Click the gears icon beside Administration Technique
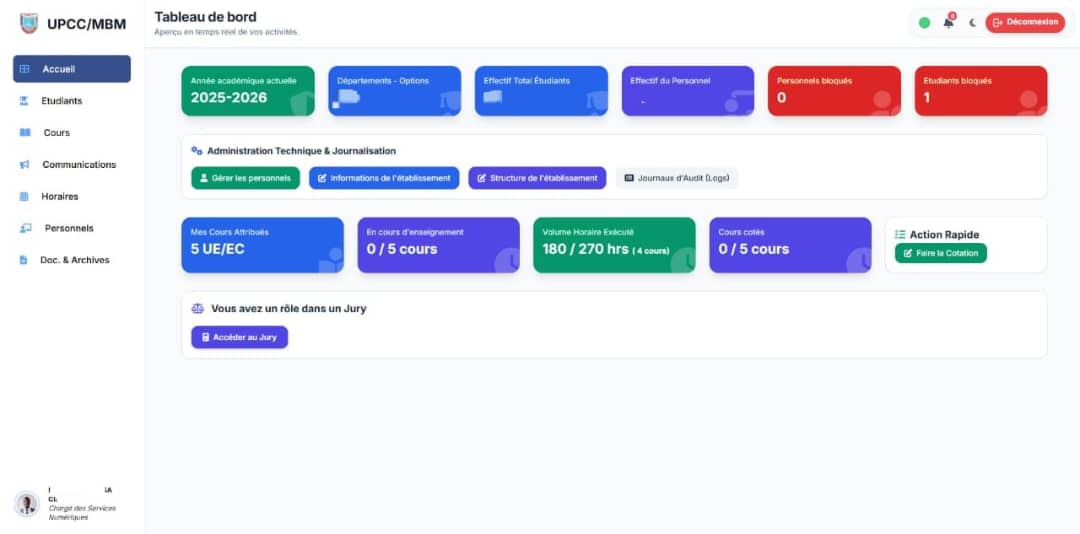Image resolution: width=1080 pixels, height=534 pixels. click(x=197, y=150)
